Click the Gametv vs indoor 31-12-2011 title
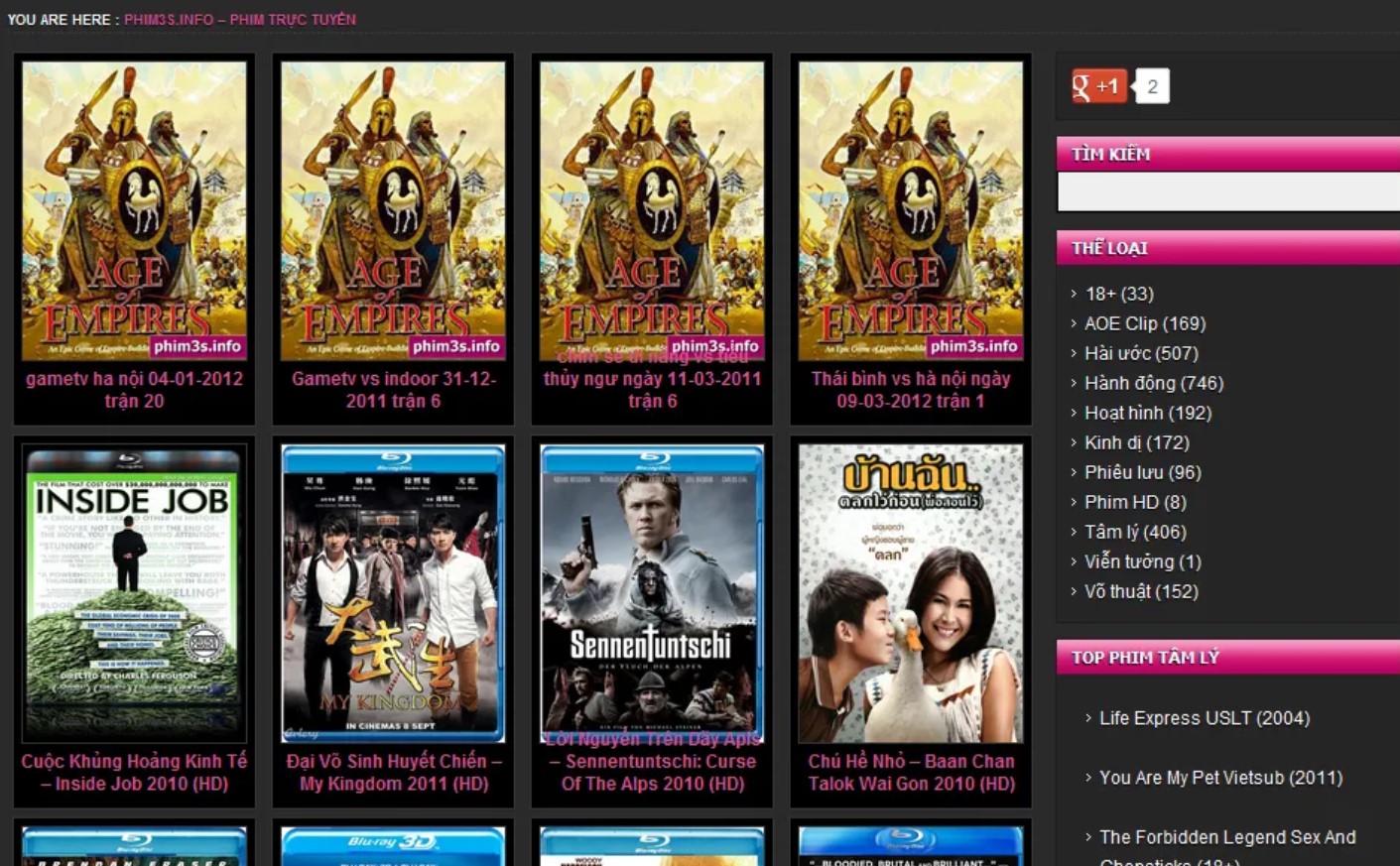The image size is (1400, 866). (393, 390)
